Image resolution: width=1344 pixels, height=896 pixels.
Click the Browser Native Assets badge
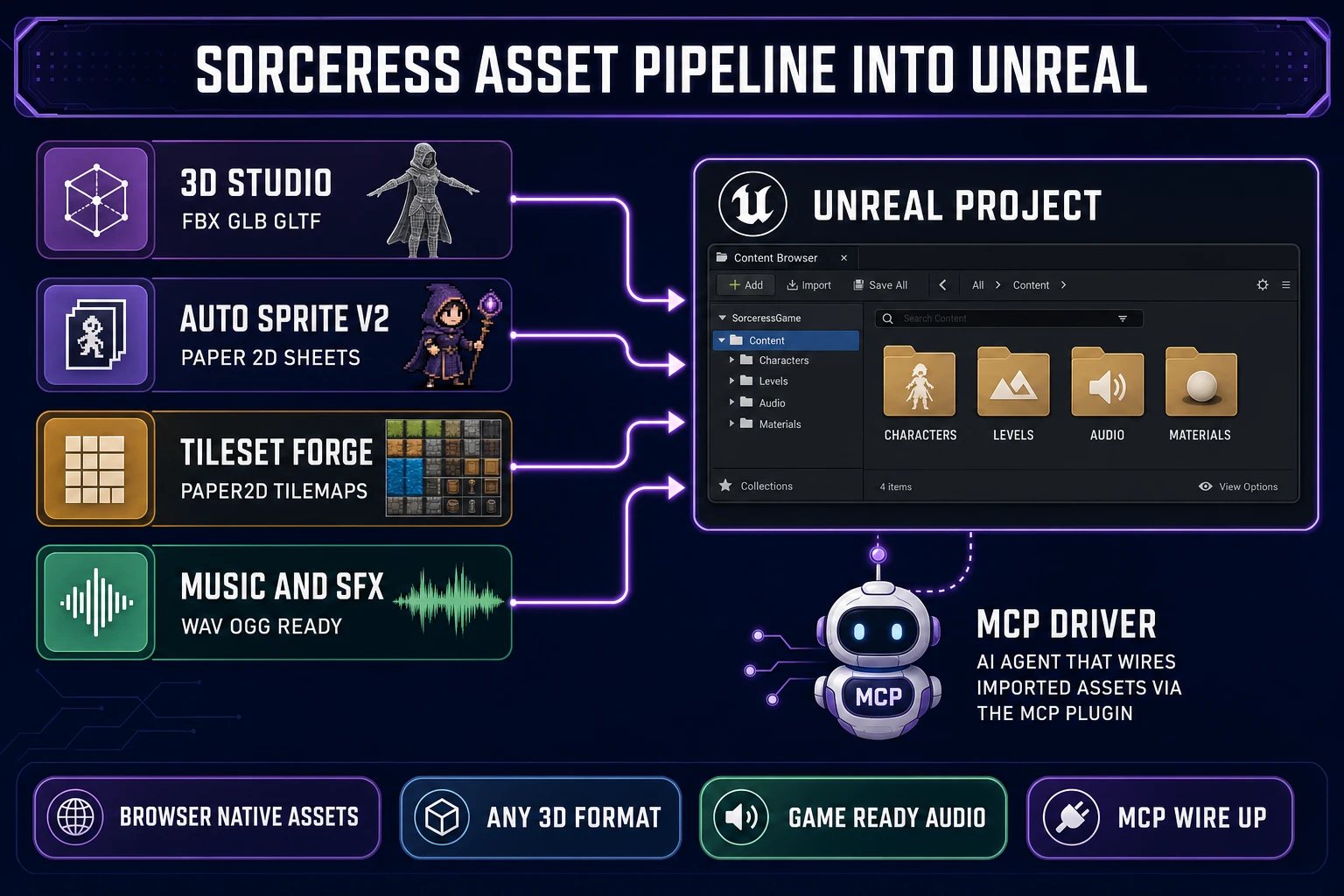tap(207, 817)
